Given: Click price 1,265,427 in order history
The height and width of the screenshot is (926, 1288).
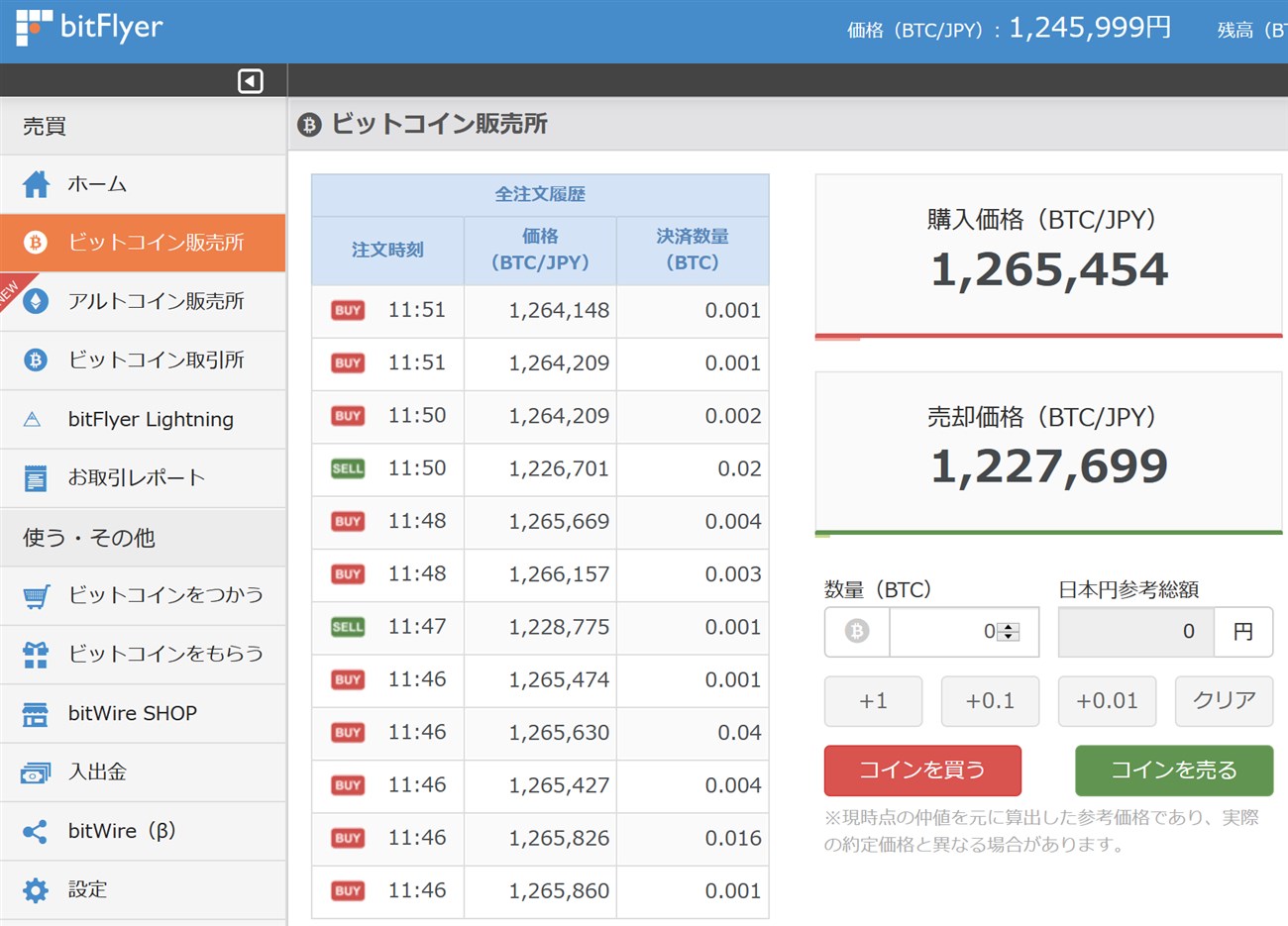Looking at the screenshot, I should (559, 785).
